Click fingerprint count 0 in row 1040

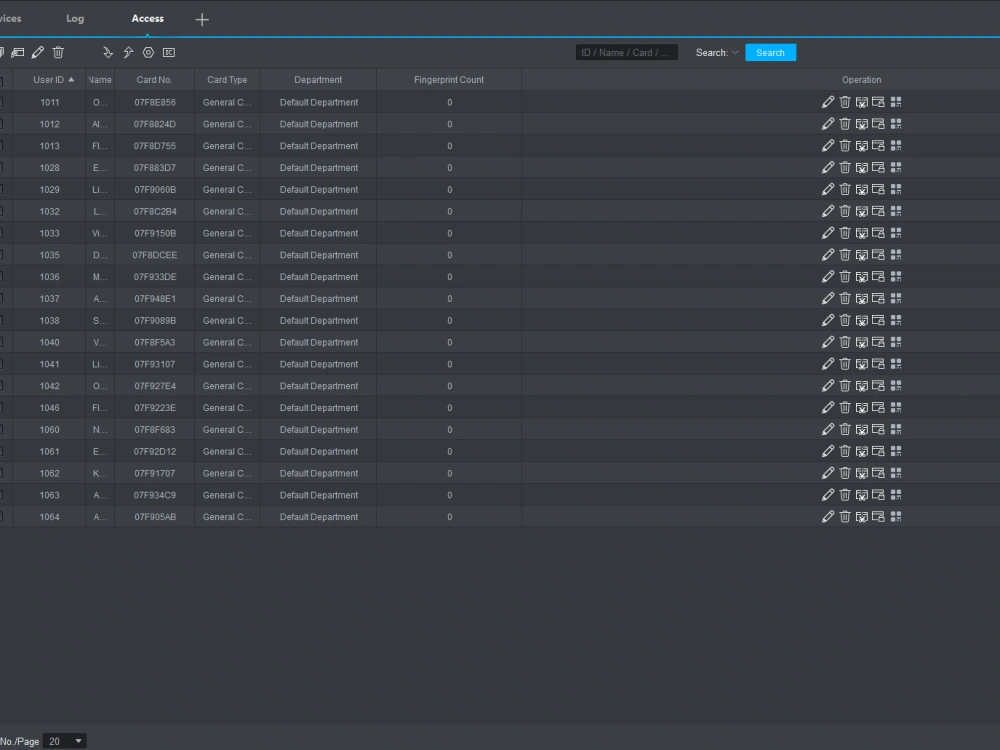[450, 342]
